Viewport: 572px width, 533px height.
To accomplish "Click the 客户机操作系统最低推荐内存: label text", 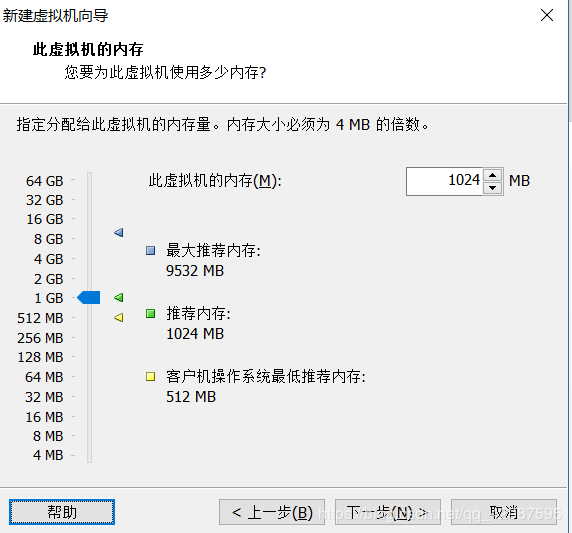I will point(266,376).
